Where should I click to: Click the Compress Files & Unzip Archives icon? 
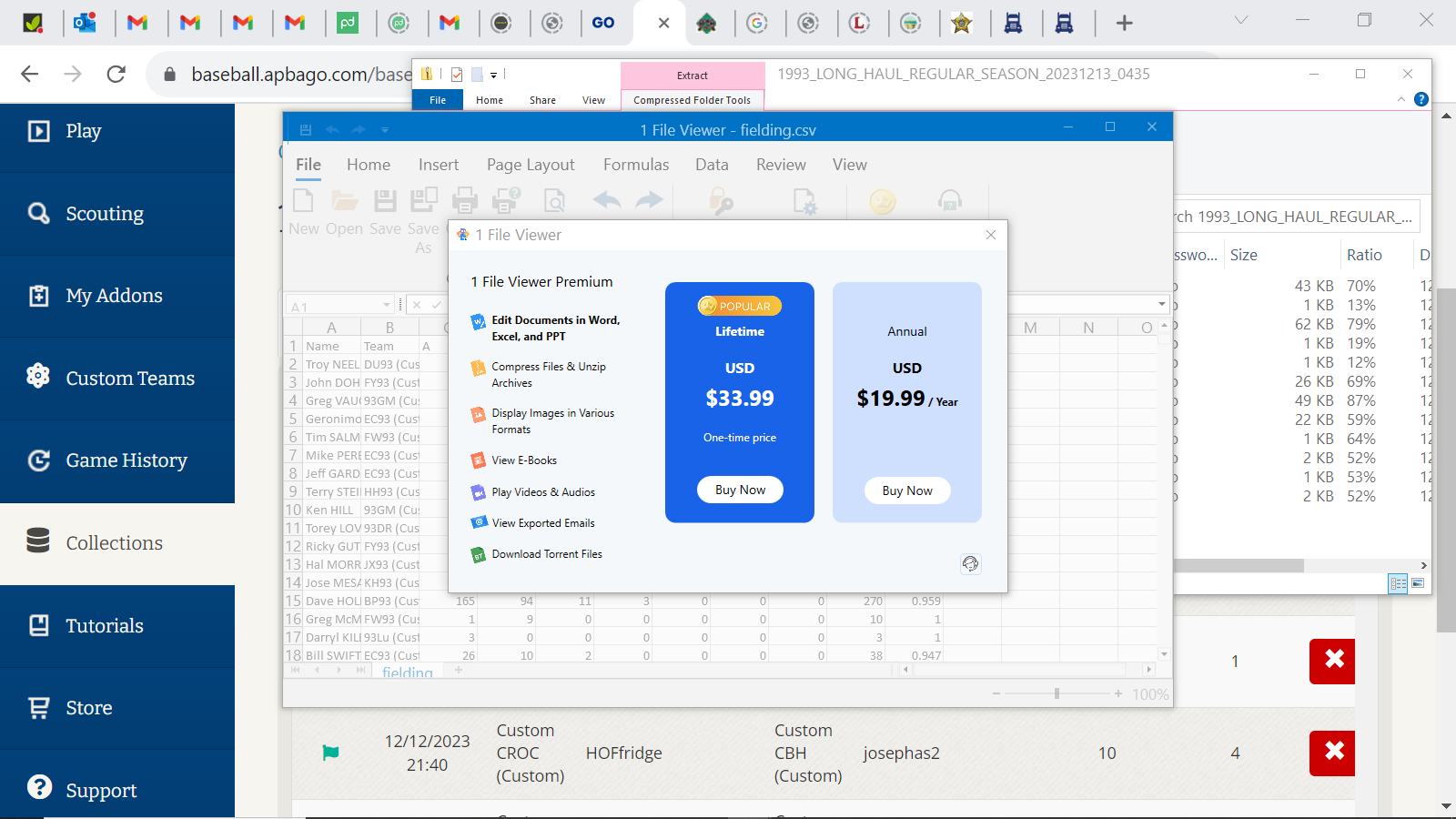[479, 368]
